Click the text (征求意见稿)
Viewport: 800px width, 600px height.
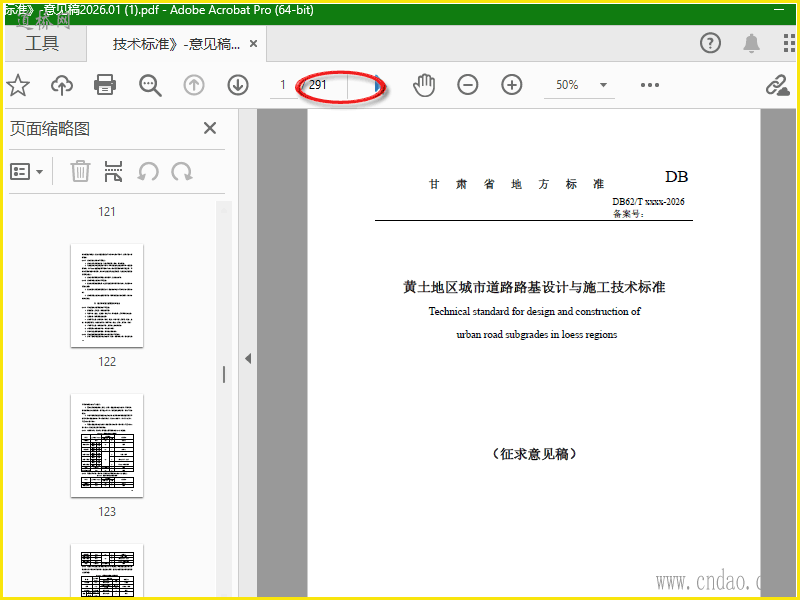pyautogui.click(x=534, y=454)
